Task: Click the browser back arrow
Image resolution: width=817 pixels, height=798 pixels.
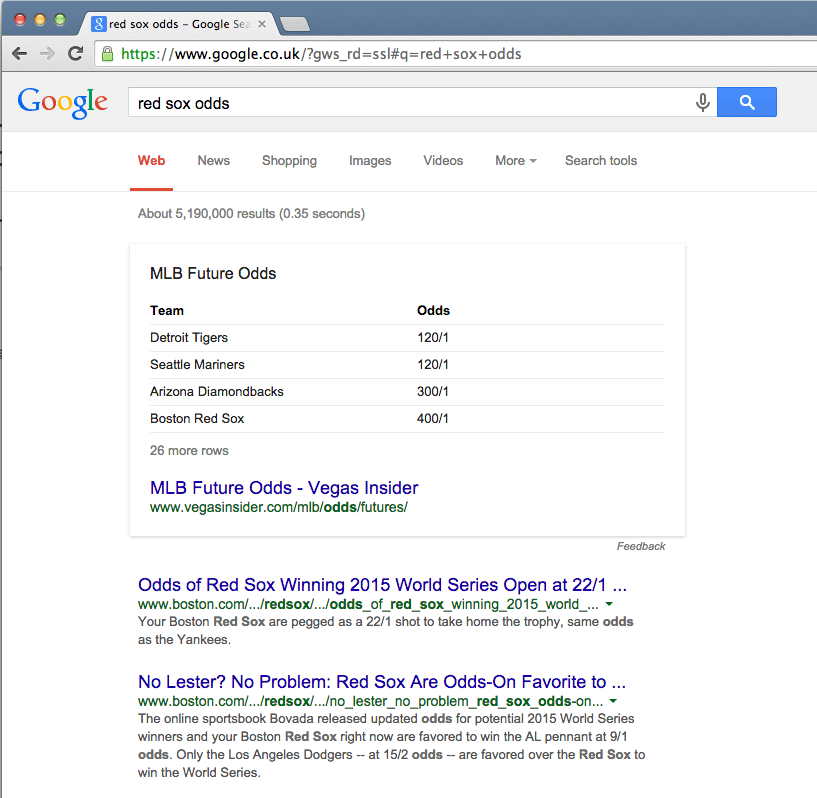Action: pos(20,54)
